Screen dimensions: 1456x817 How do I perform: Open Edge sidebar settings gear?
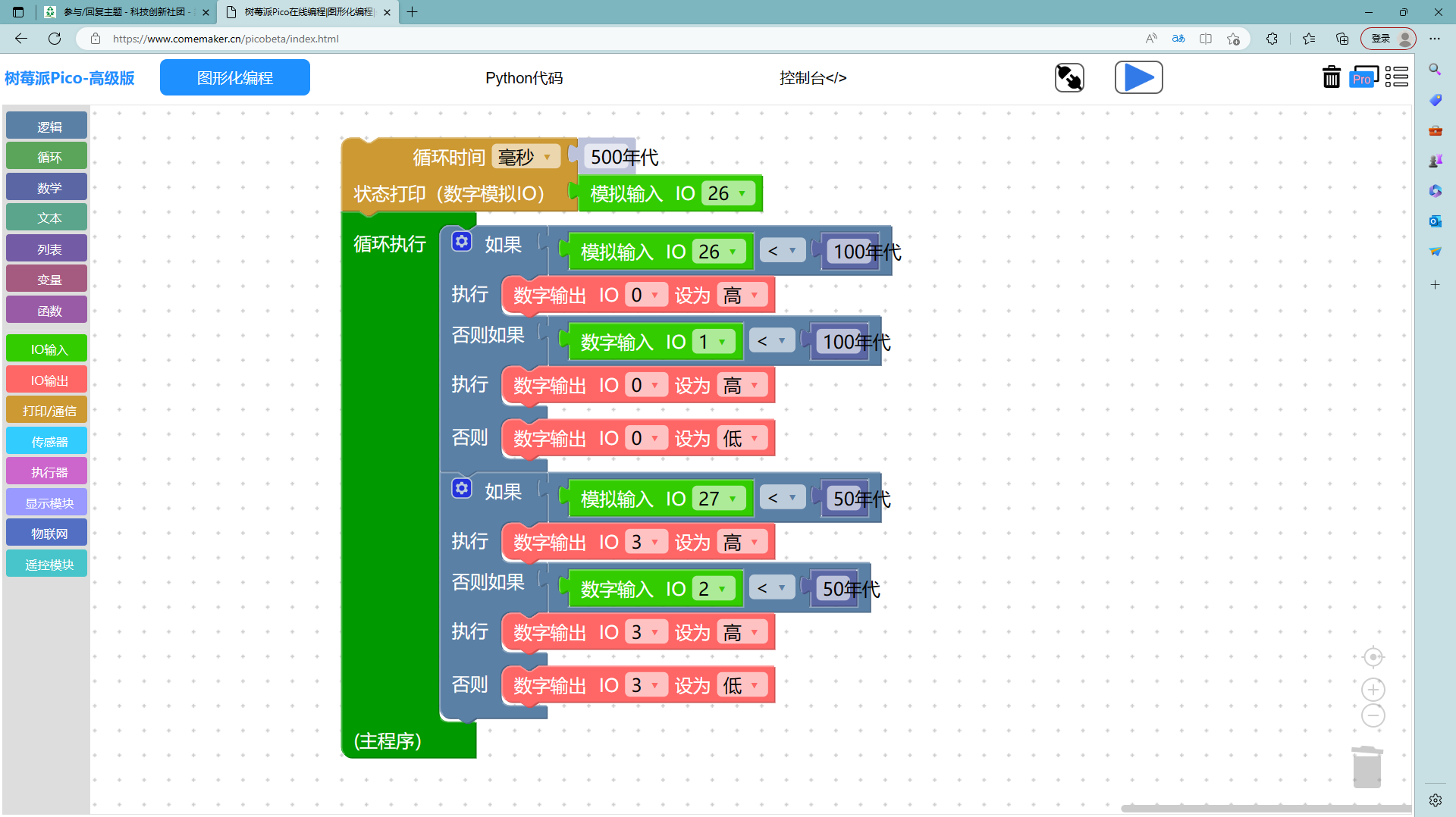1435,800
